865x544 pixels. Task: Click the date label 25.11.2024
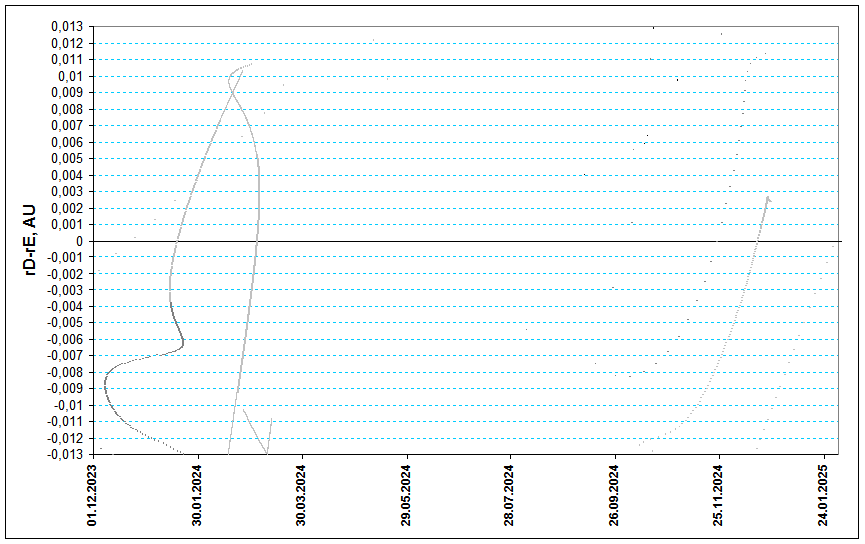point(718,495)
